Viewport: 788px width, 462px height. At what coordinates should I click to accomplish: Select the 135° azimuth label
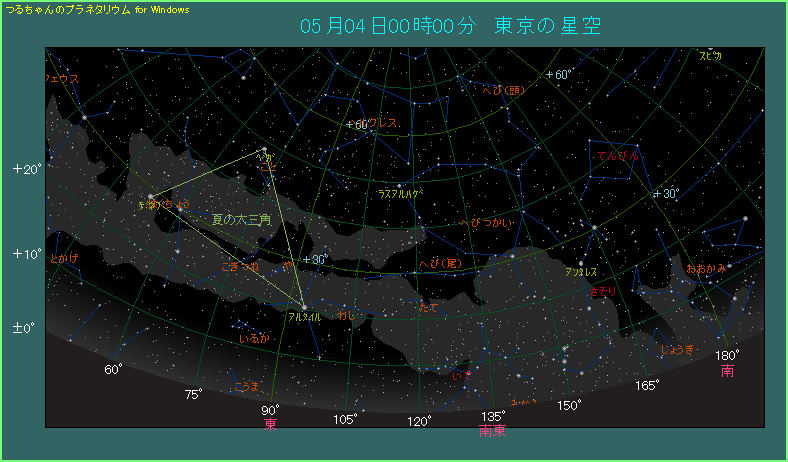click(492, 416)
